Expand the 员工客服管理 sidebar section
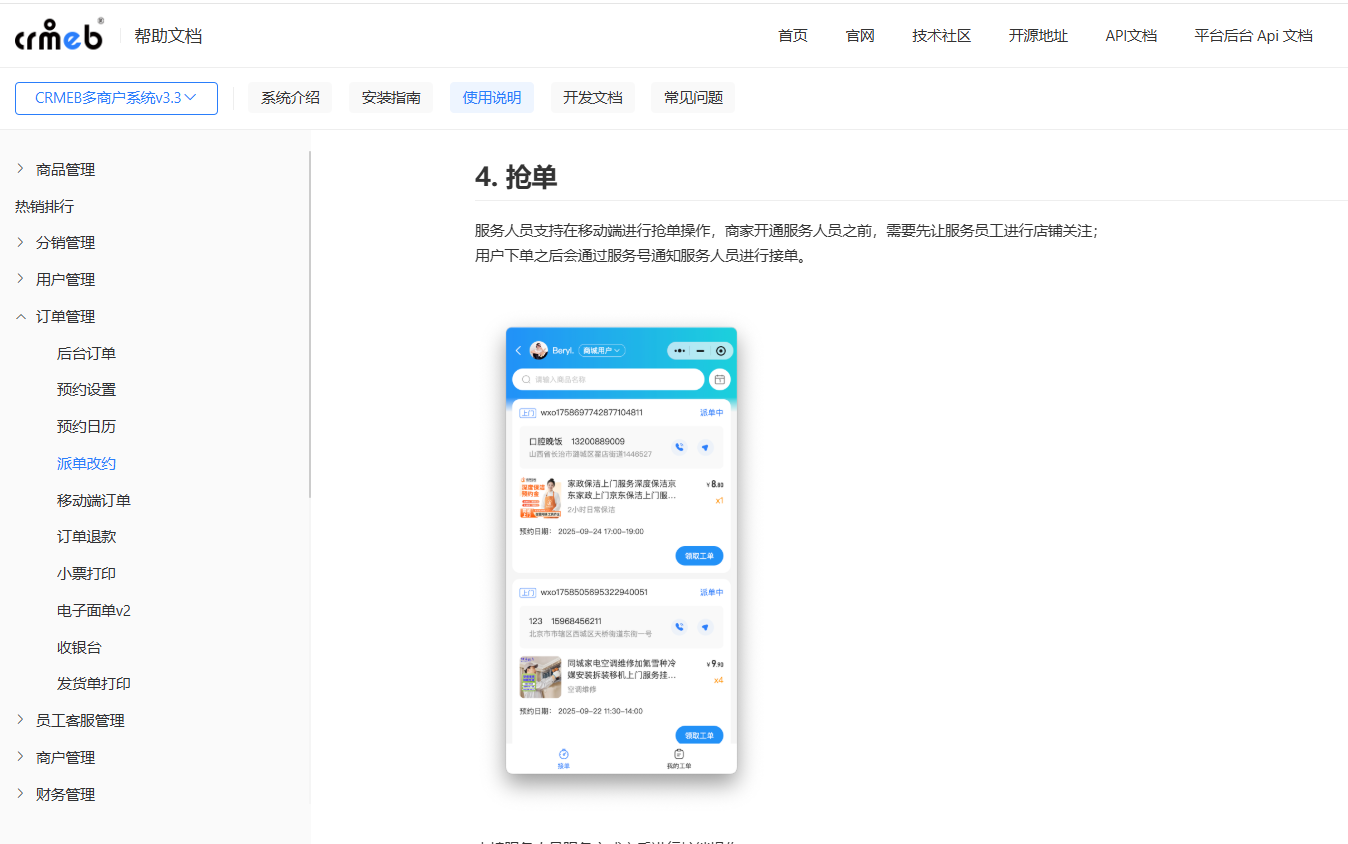The image size is (1348, 844). (x=80, y=721)
